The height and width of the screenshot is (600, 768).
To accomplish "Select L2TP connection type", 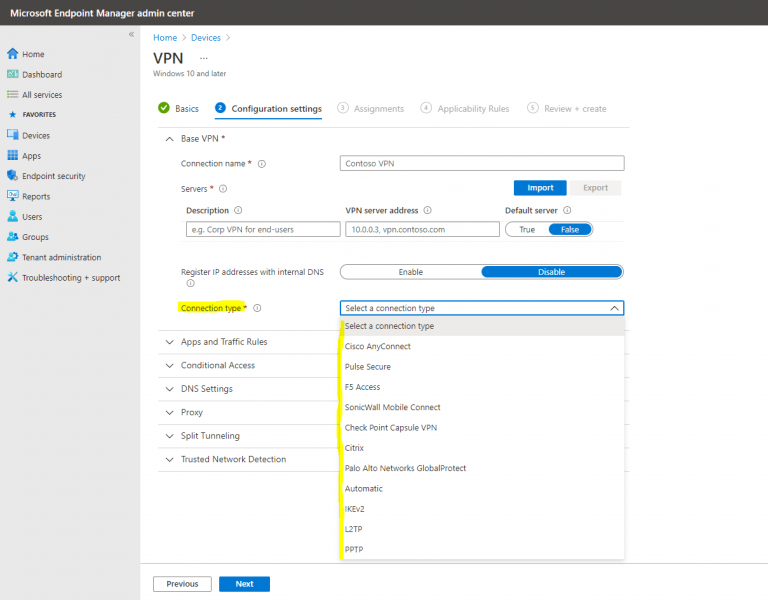I will 482,529.
